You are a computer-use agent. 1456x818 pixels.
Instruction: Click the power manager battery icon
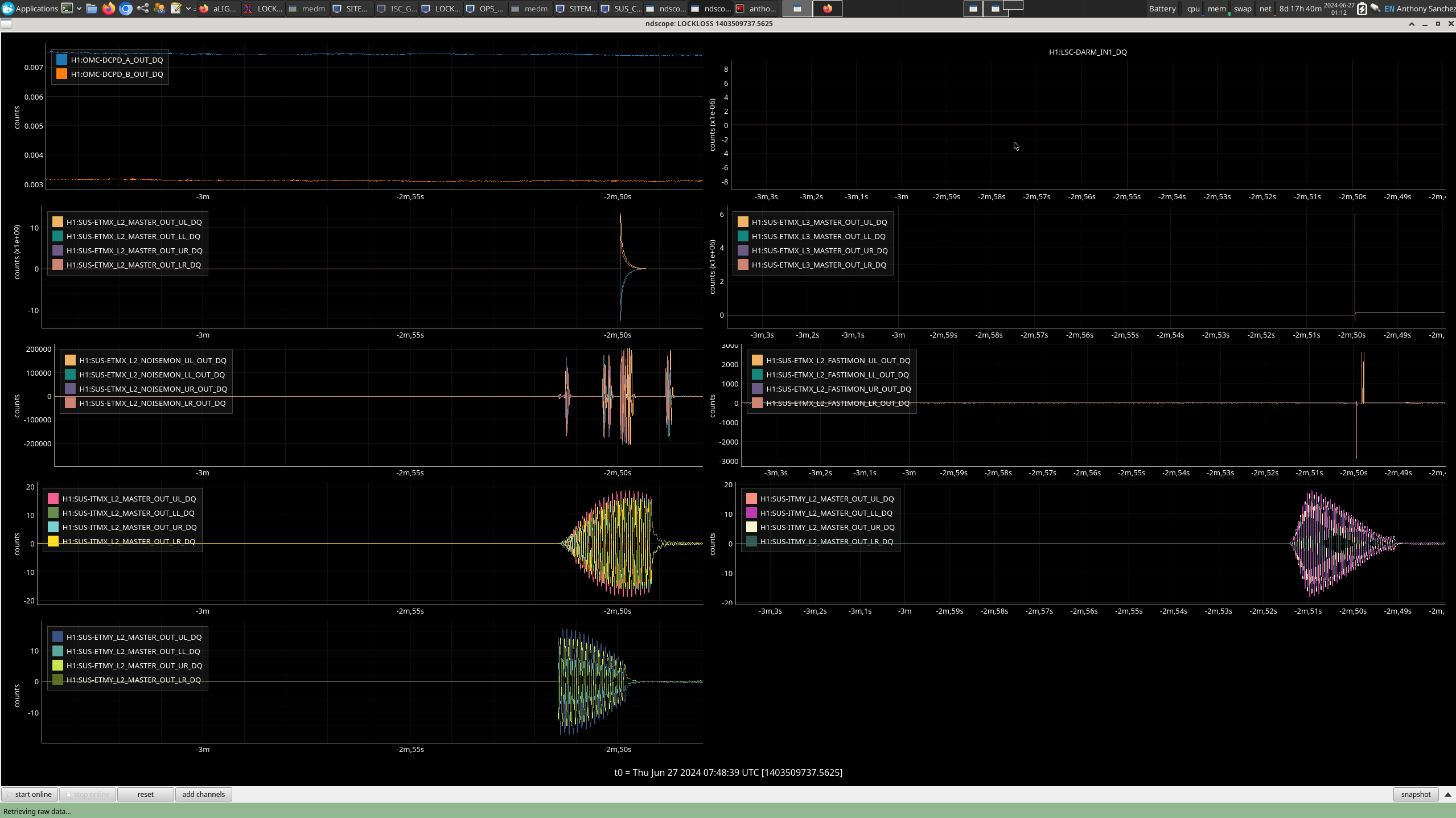click(1362, 9)
